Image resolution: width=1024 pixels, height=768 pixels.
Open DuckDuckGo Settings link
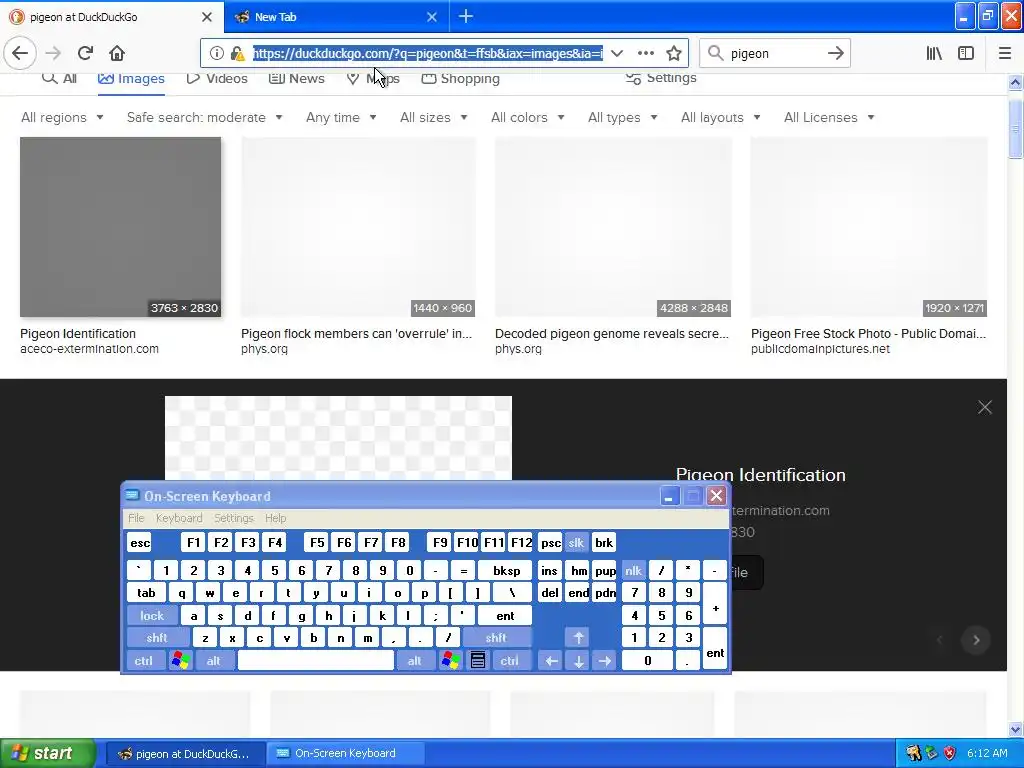point(661,78)
